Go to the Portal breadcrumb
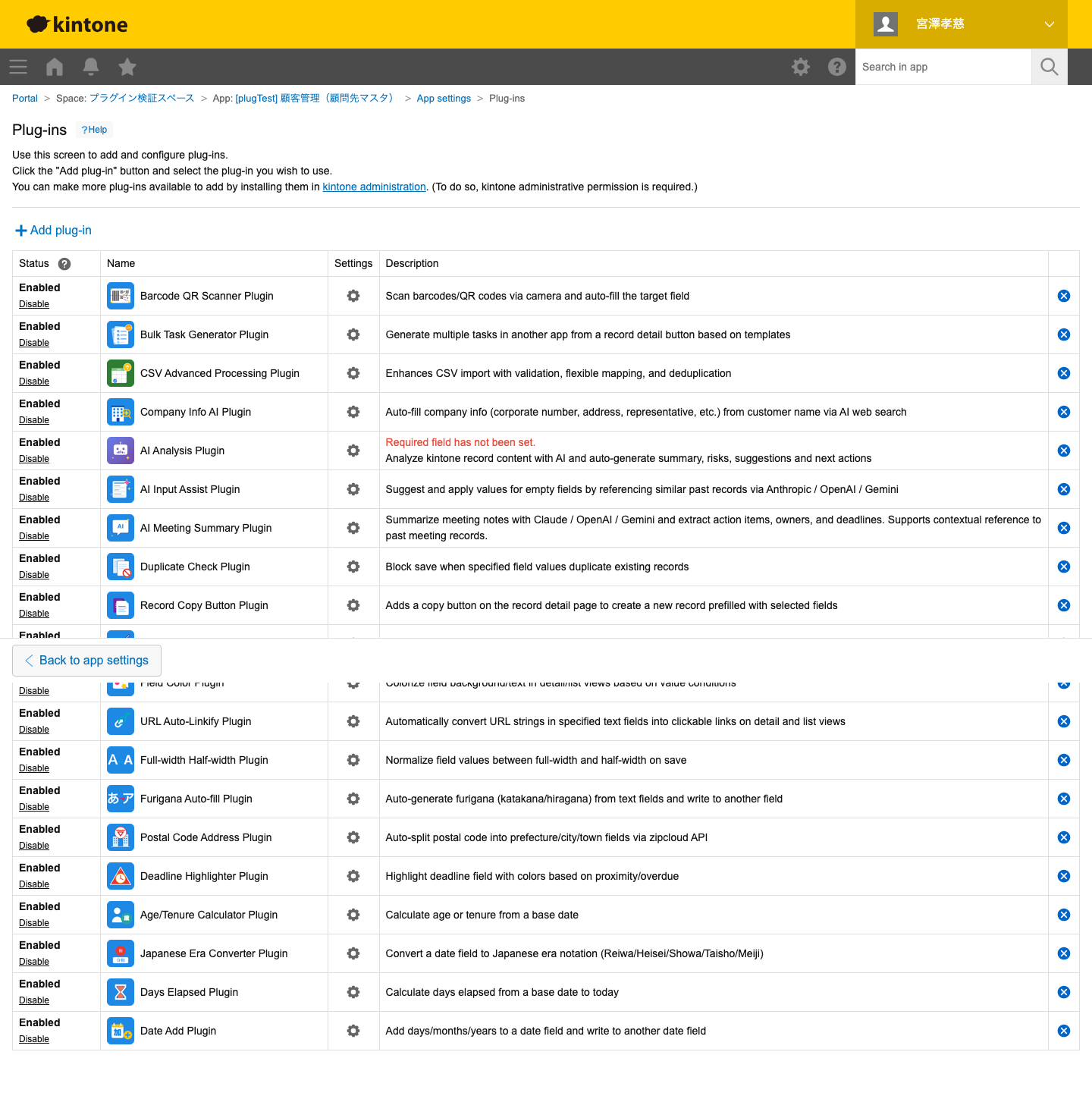This screenshot has width=1092, height=1099. pyautogui.click(x=25, y=99)
